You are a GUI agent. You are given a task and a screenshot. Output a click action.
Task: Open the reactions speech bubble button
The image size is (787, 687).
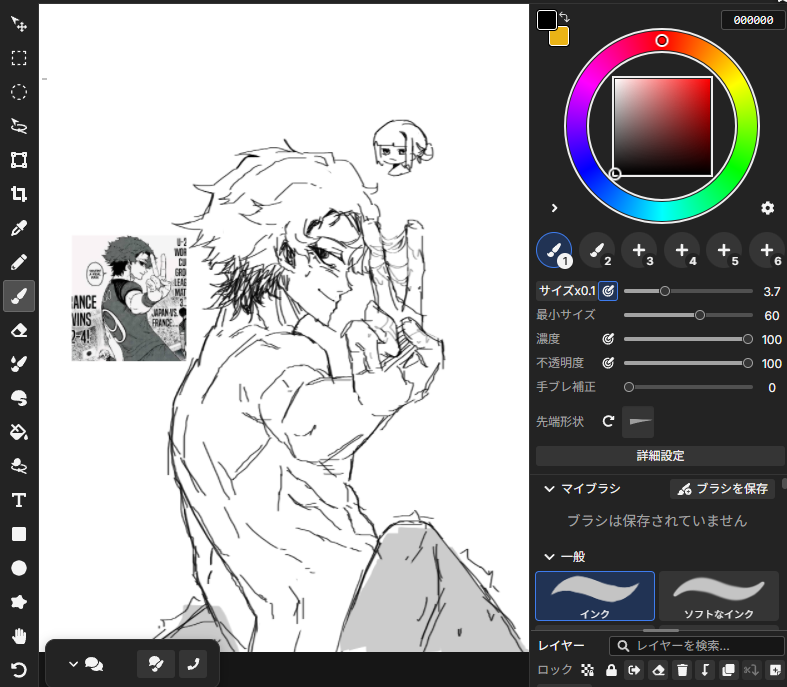(156, 664)
